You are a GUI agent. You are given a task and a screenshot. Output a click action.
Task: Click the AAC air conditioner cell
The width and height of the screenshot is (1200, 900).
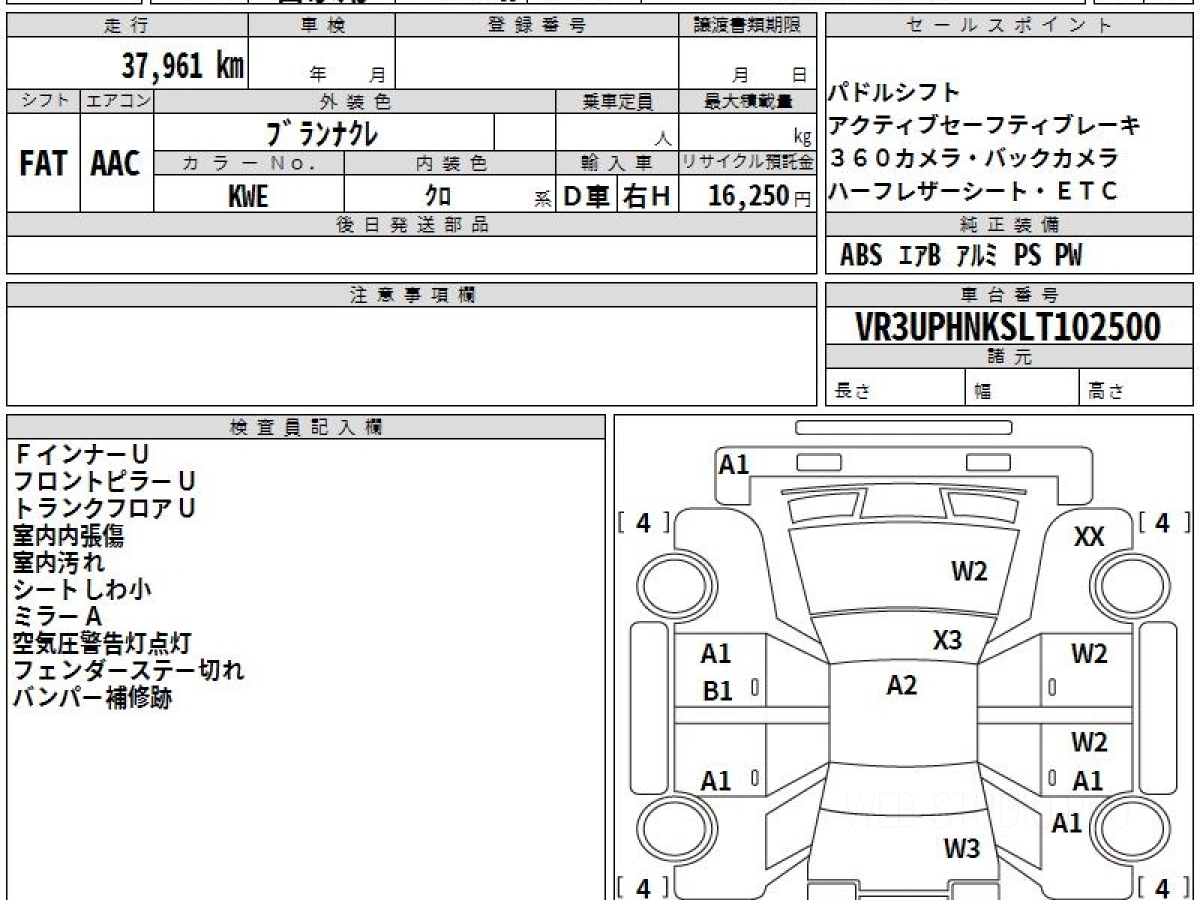116,164
